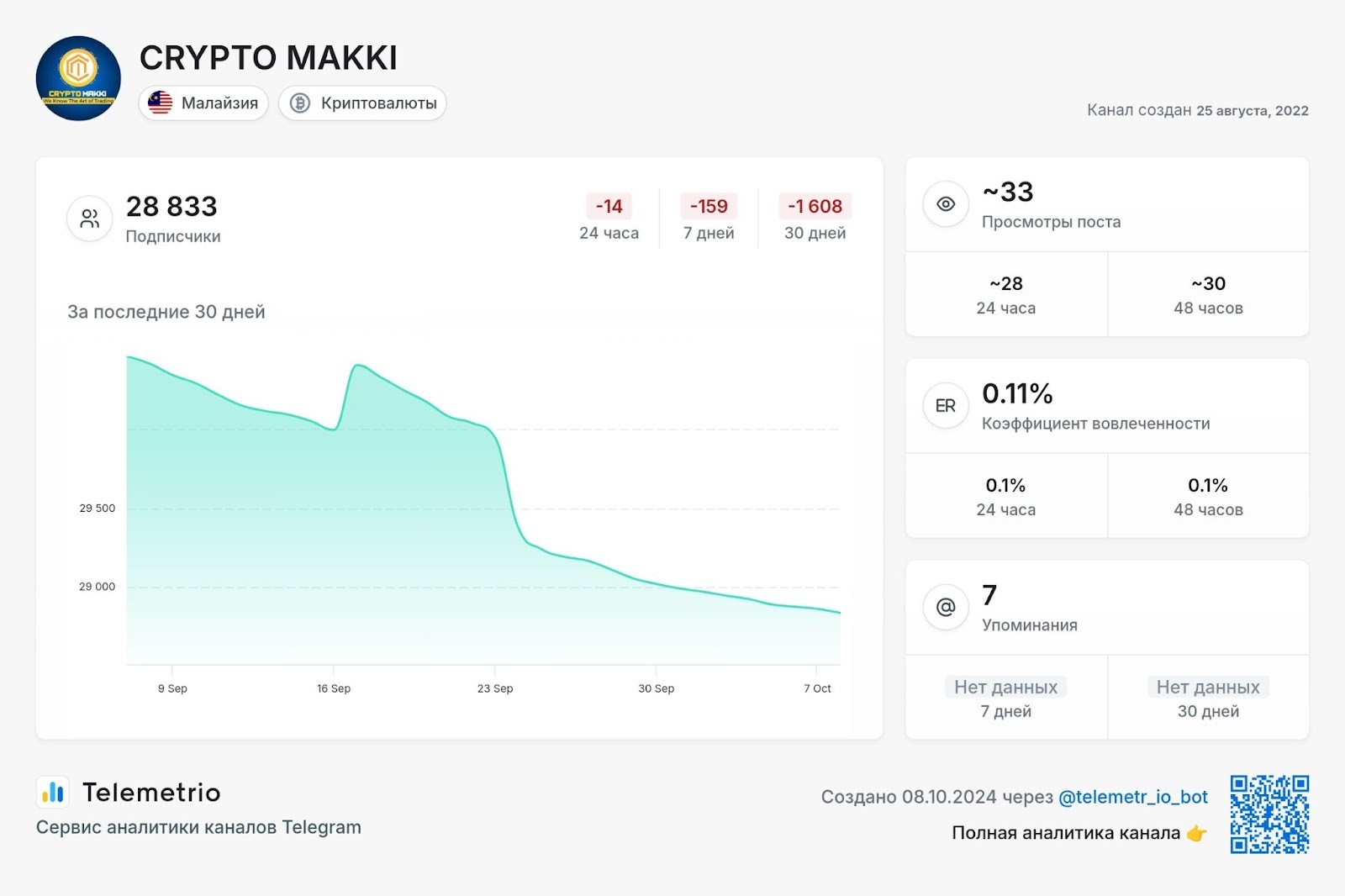This screenshot has width=1345, height=896.
Task: Click the -159 7-day change badge
Action: (709, 206)
